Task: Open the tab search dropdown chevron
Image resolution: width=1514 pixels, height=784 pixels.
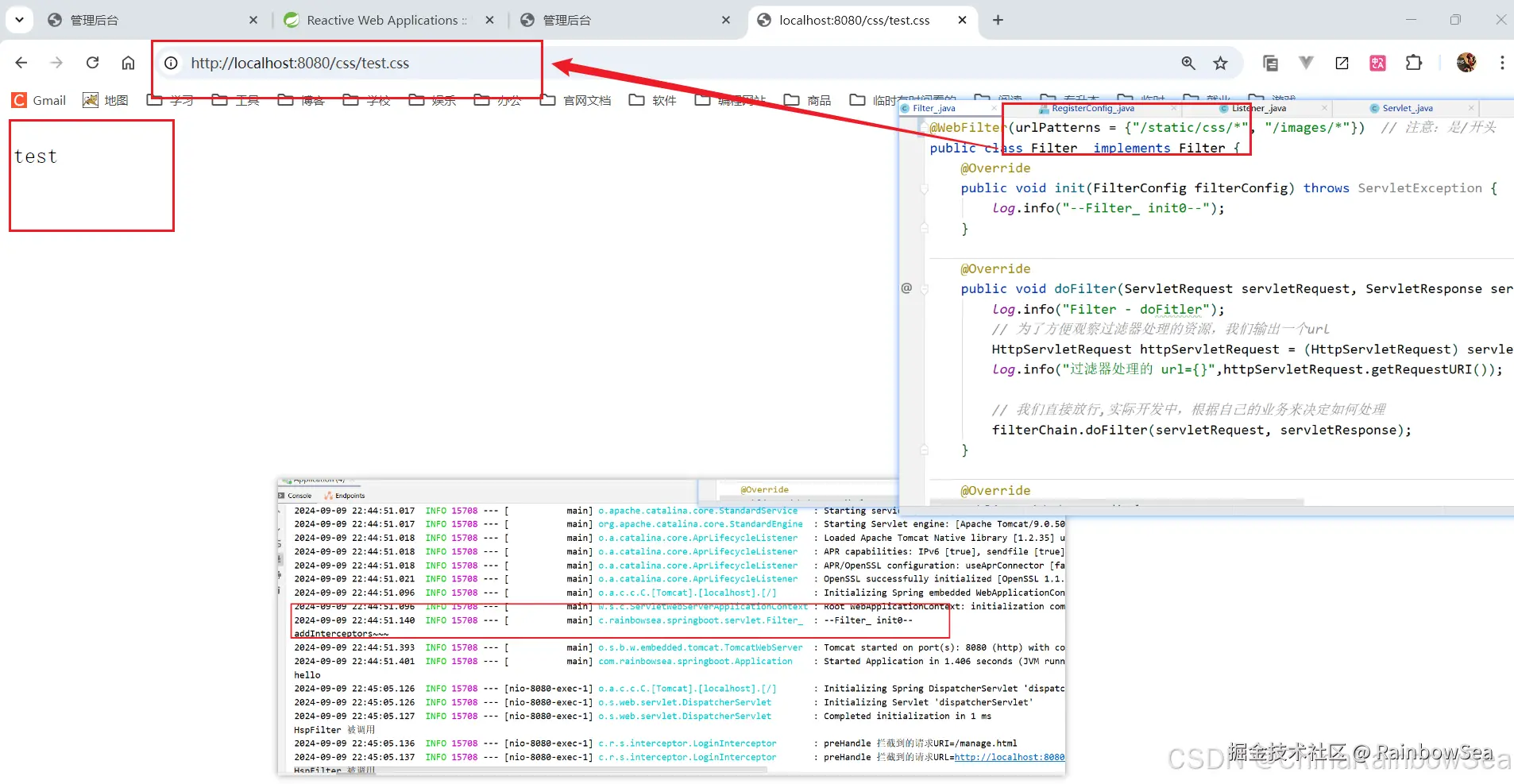Action: pos(19,20)
